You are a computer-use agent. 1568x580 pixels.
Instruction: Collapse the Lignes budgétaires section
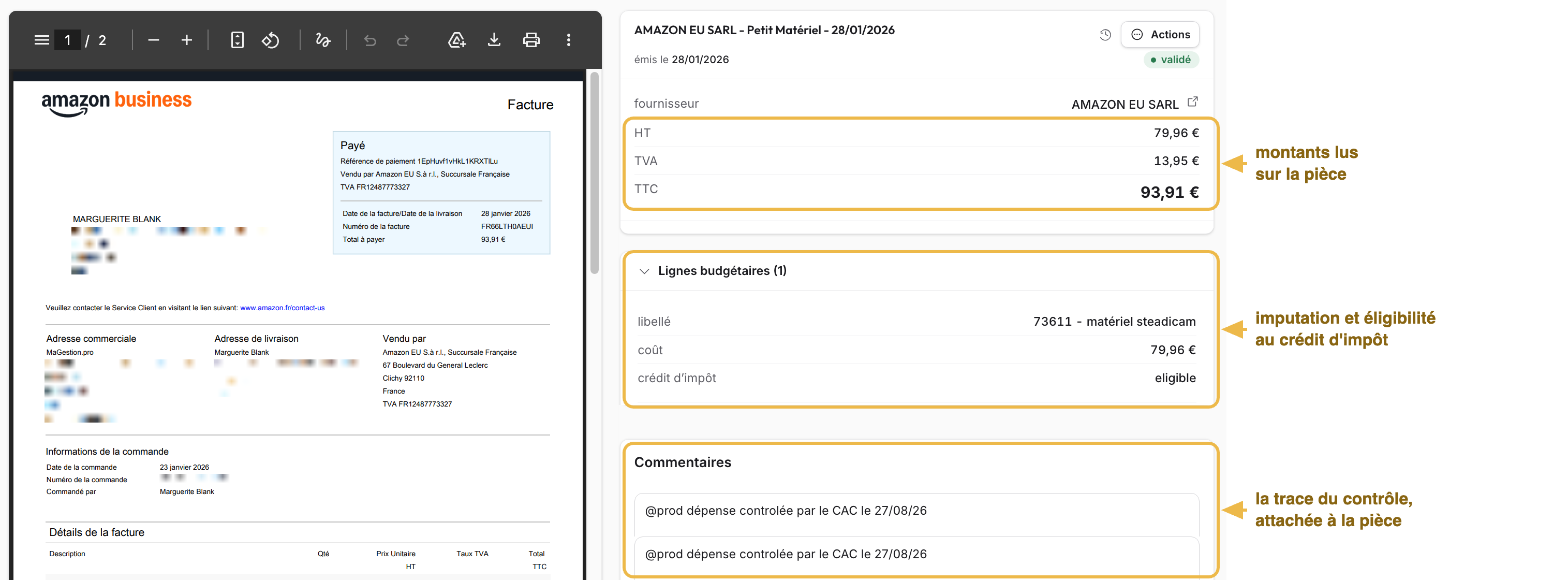[x=644, y=271]
